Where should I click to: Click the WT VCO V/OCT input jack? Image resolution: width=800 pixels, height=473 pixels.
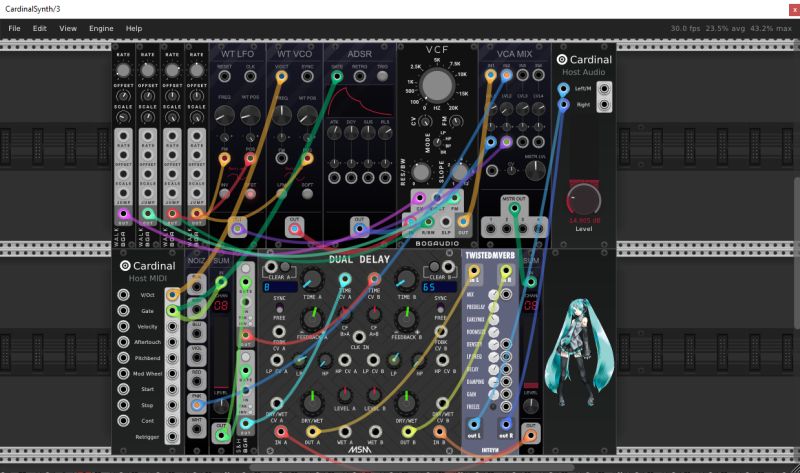(281, 77)
